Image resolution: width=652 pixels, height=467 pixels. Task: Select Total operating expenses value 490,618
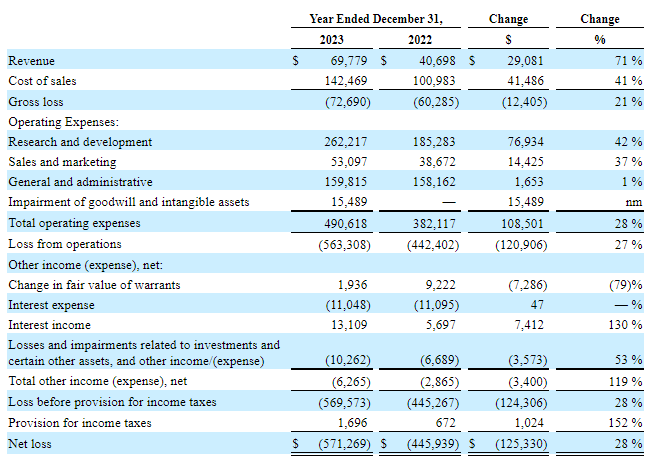[x=344, y=223]
